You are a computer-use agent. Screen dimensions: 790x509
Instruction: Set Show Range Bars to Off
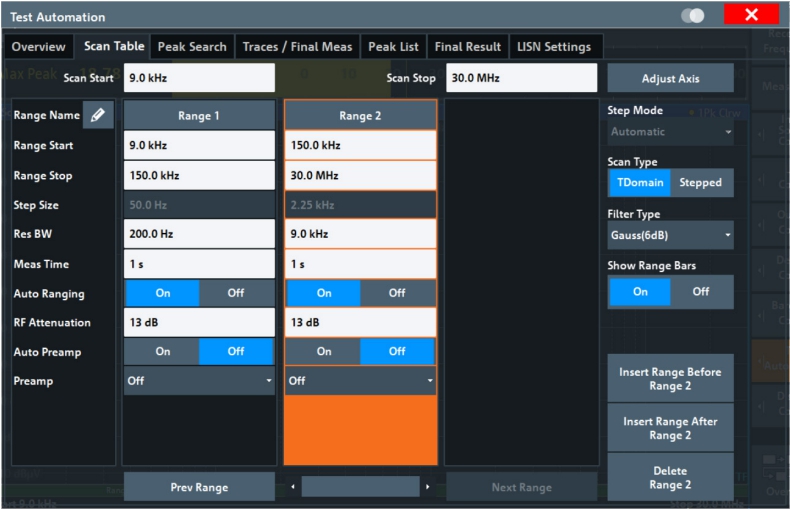pos(701,292)
